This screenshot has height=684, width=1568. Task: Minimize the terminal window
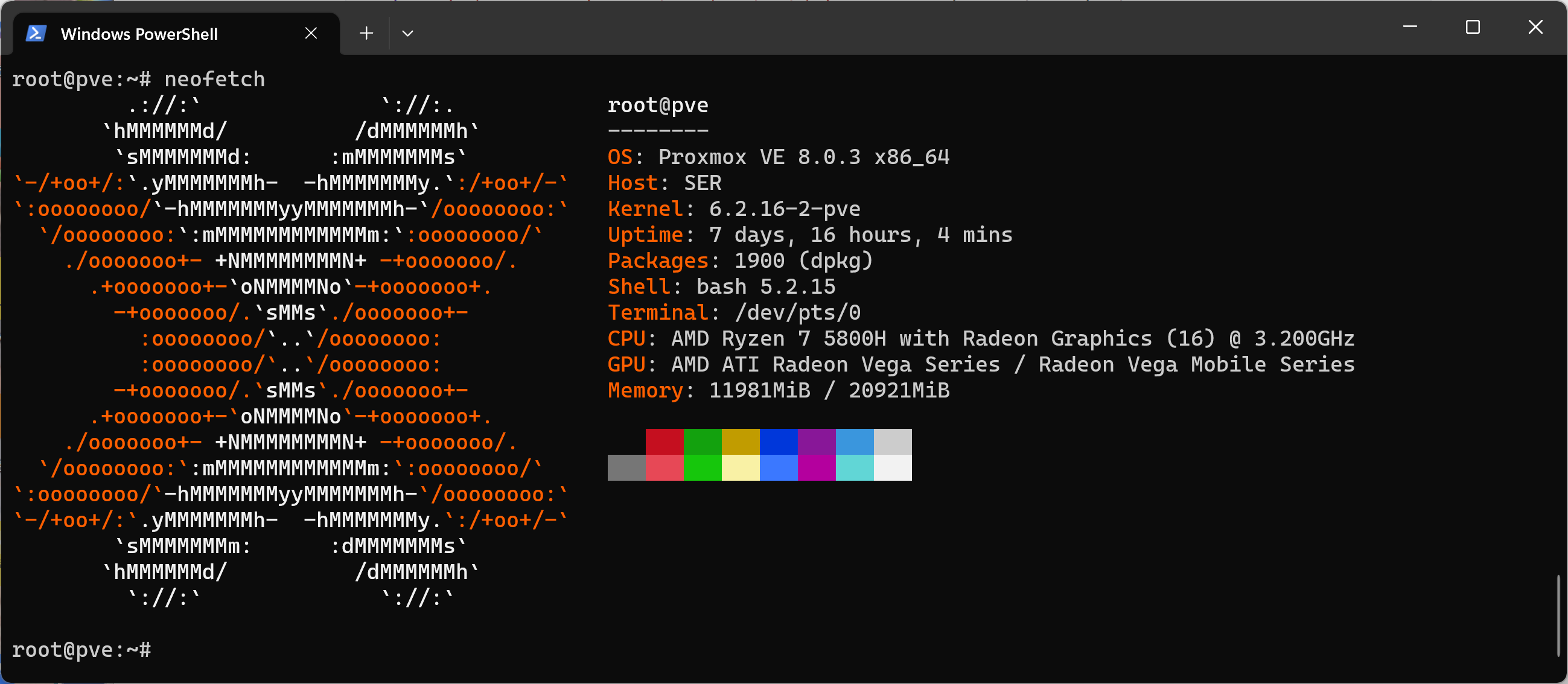(1410, 27)
